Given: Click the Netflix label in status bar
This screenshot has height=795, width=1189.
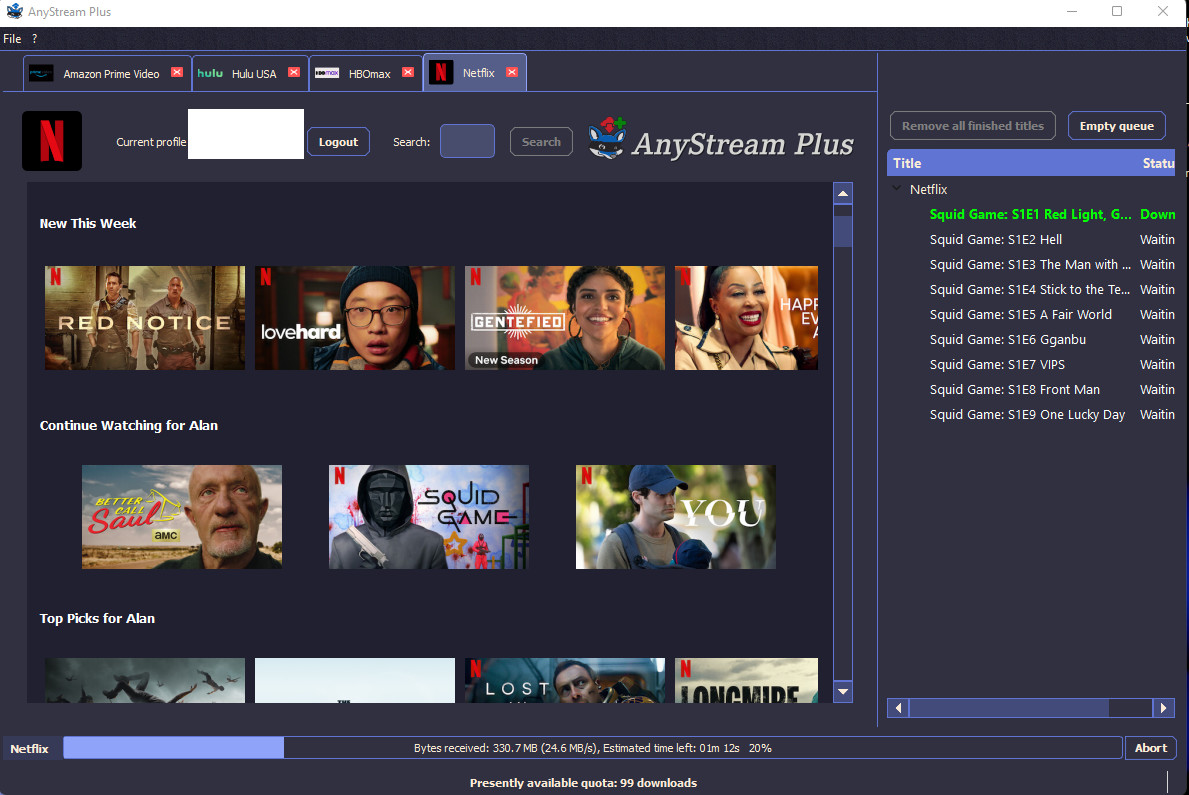Looking at the screenshot, I should point(30,749).
